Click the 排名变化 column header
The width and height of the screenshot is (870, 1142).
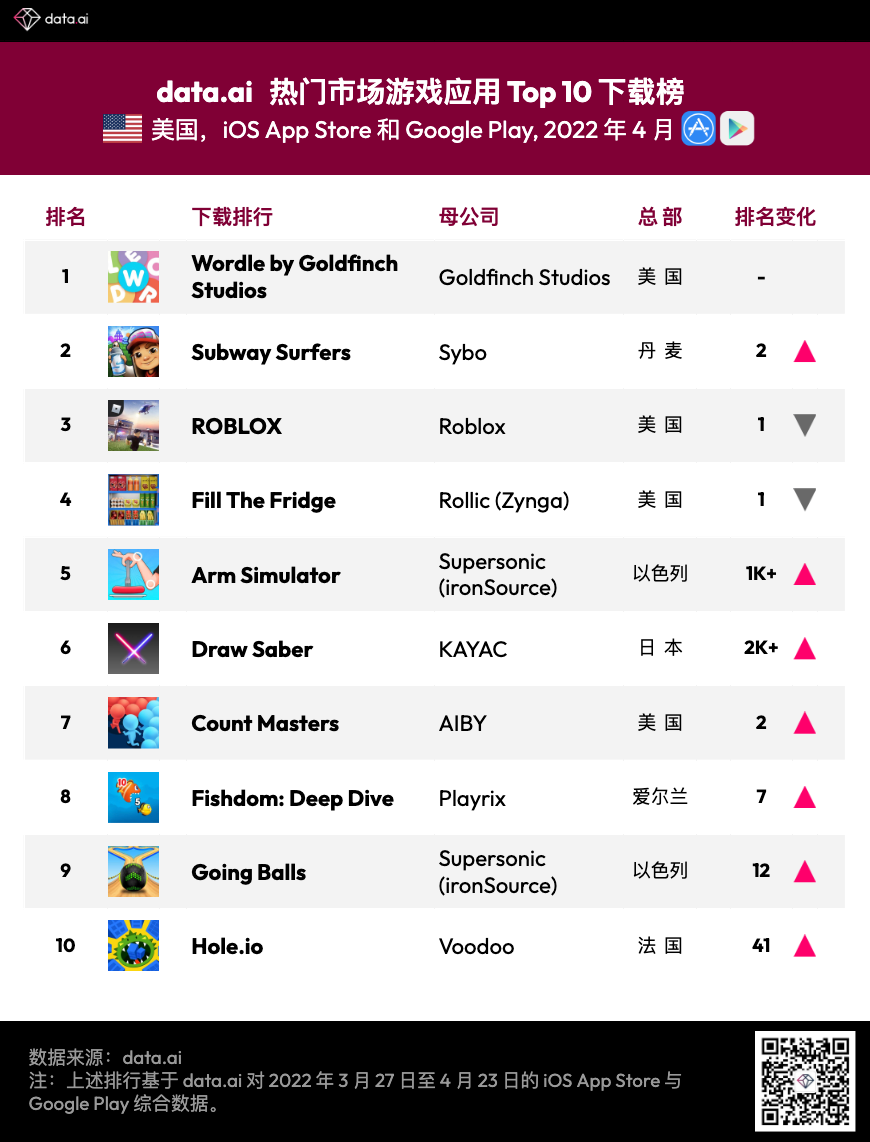[x=775, y=217]
